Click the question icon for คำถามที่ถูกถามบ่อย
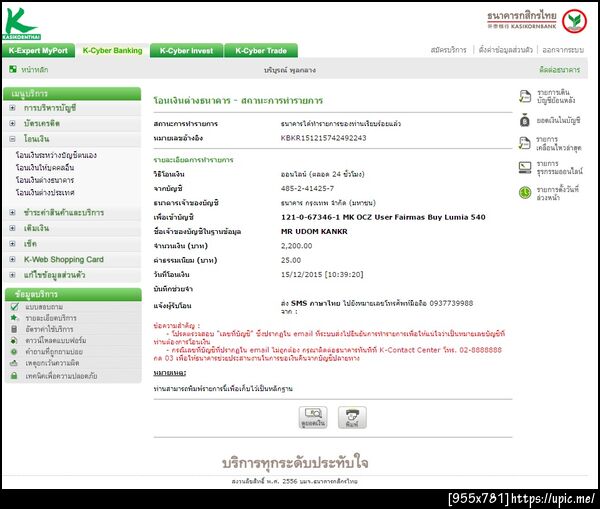600x509 pixels. (14, 351)
